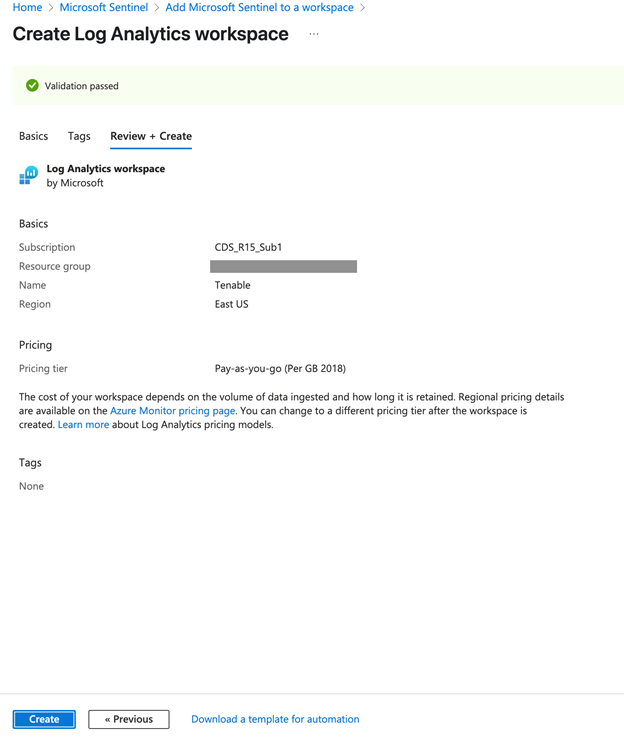
Task: Click the 'by Microsoft' publisher text
Action: coord(75,183)
